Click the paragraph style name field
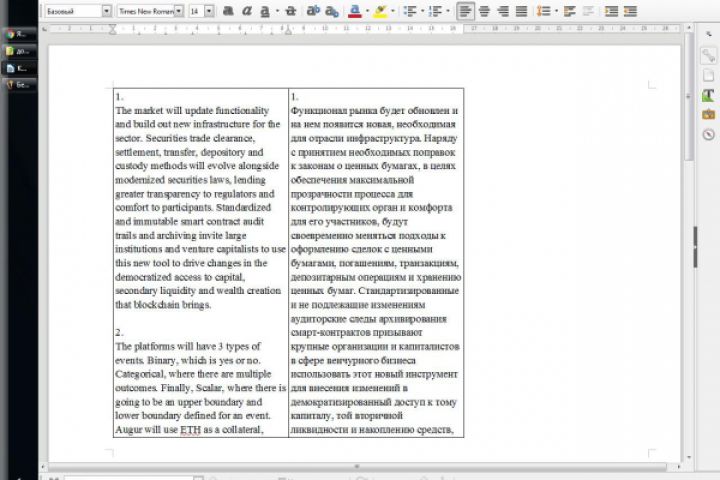720x480 pixels. tap(73, 11)
